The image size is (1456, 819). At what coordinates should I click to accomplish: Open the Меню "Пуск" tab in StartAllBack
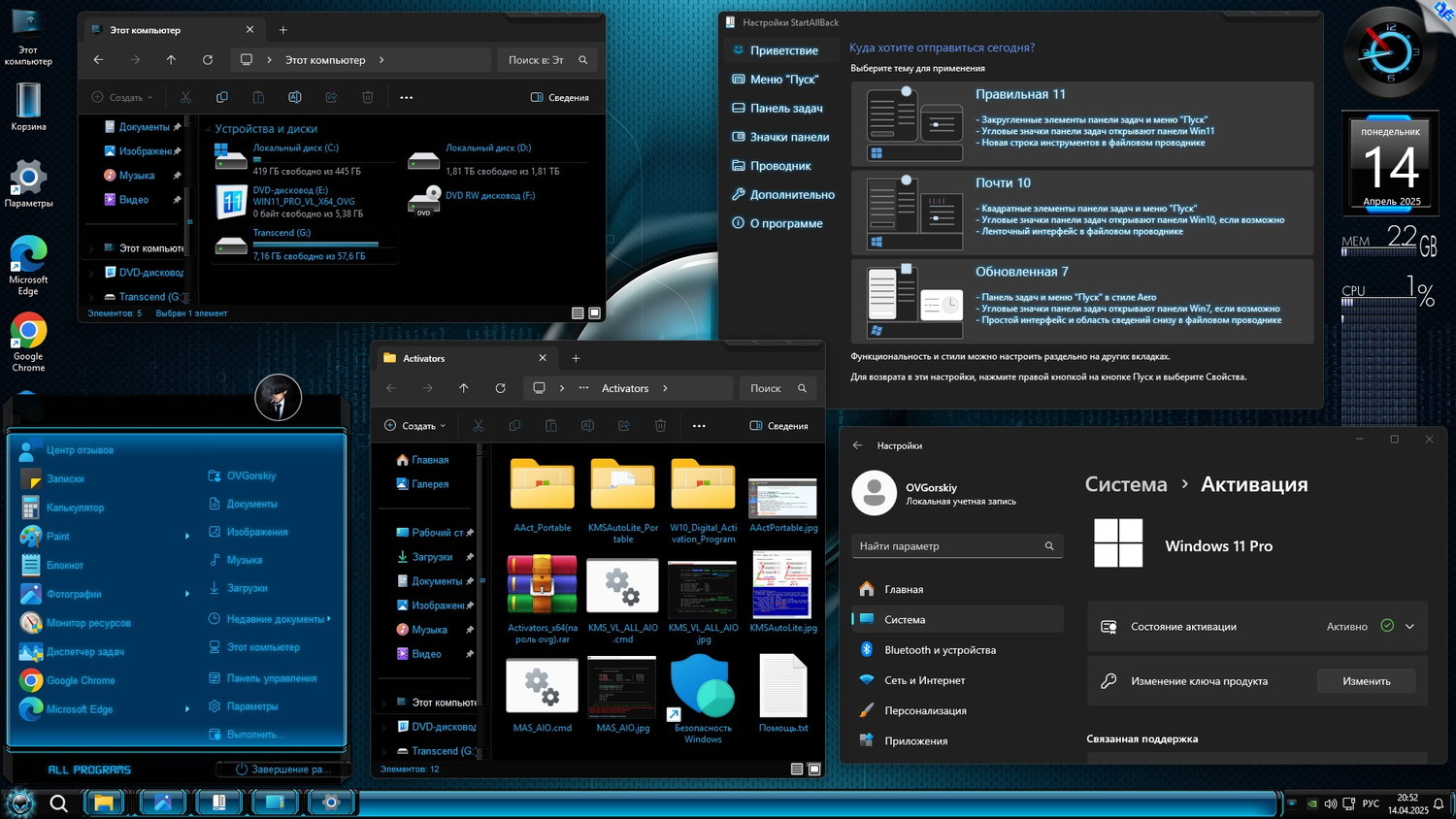click(x=783, y=80)
